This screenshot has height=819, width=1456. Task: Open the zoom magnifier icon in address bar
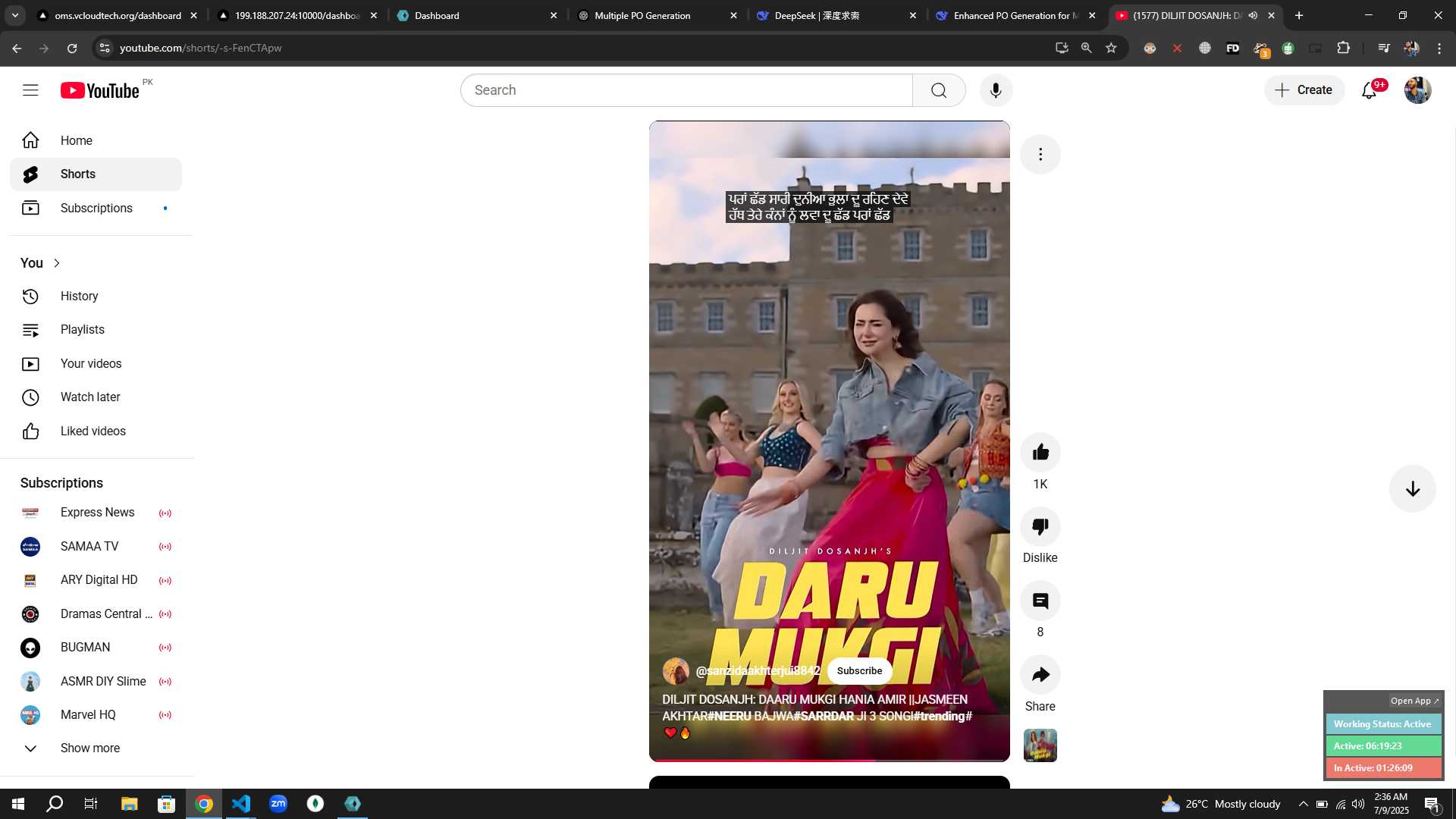[x=1086, y=49]
